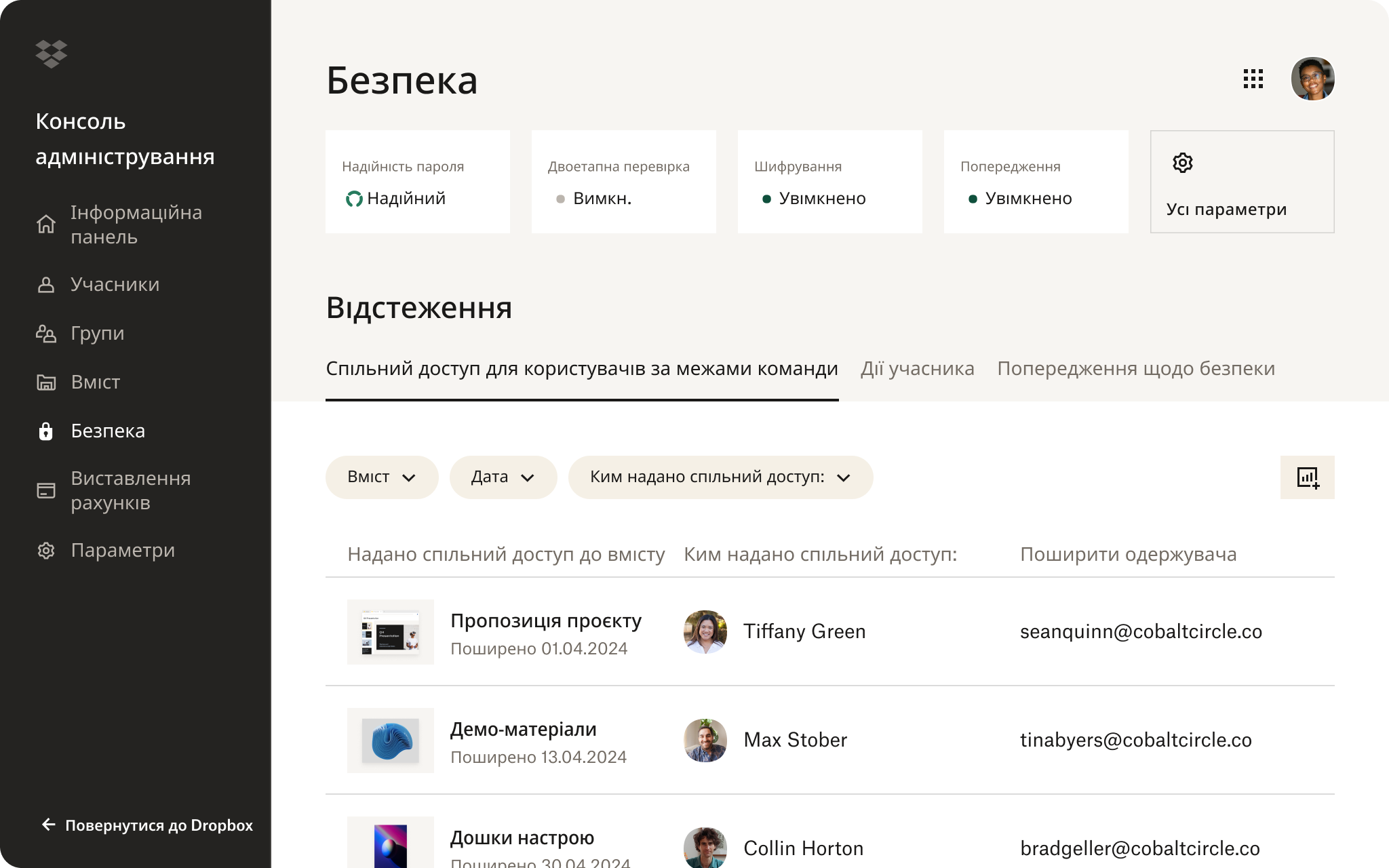This screenshot has height=868, width=1389.
Task: Click Надано спільний доступ до вмісту column header
Action: 506,555
